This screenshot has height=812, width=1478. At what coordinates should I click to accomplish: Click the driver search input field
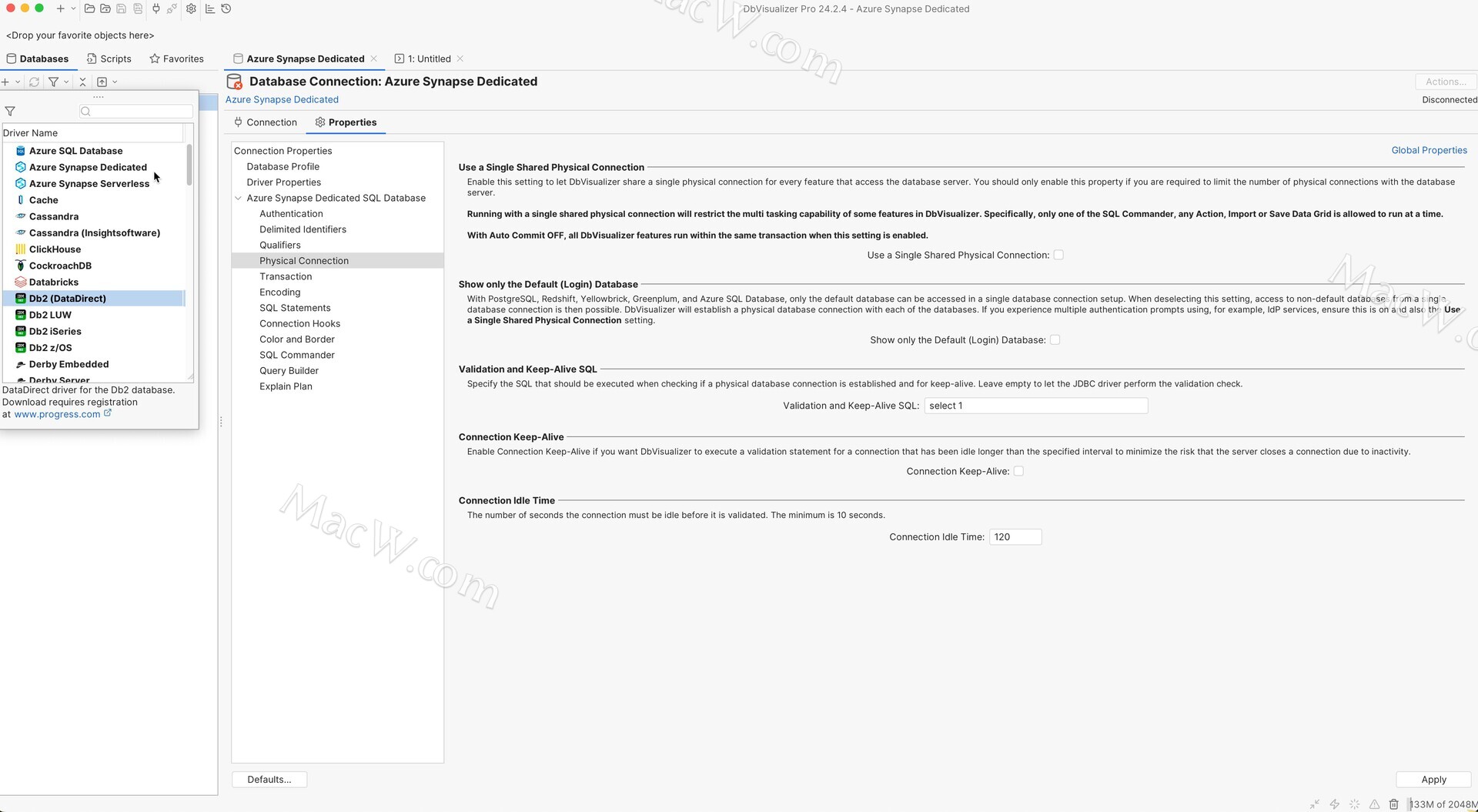coord(136,112)
